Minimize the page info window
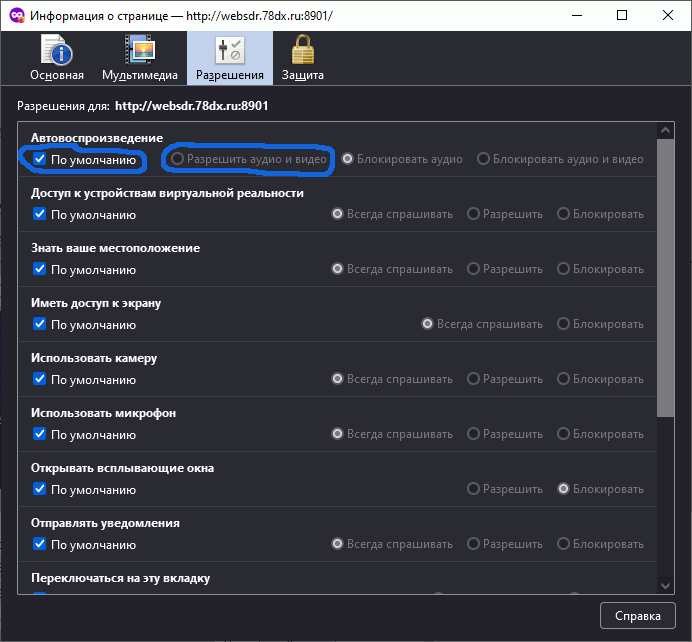This screenshot has width=692, height=642. pos(576,16)
